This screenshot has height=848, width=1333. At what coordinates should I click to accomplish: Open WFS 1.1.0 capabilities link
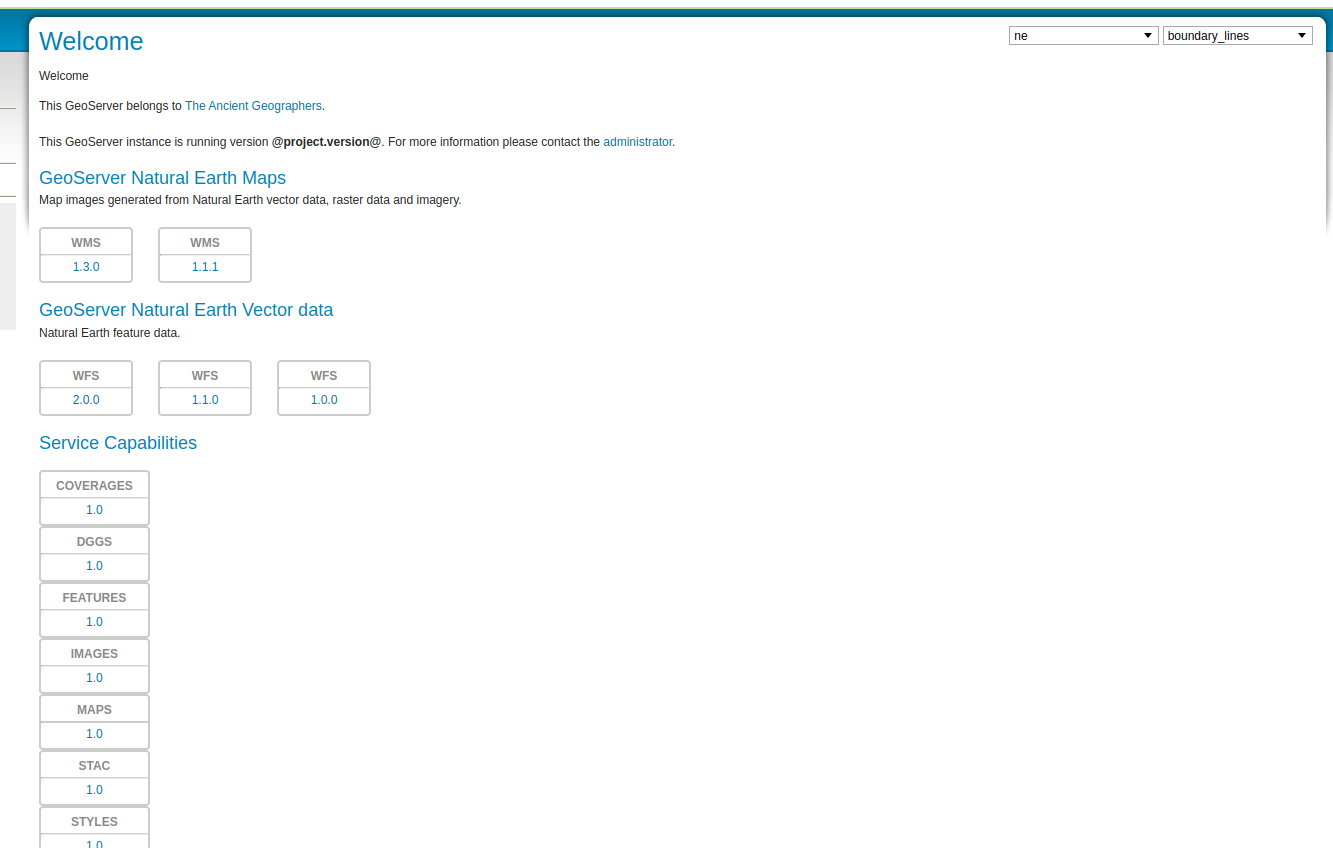coord(205,400)
